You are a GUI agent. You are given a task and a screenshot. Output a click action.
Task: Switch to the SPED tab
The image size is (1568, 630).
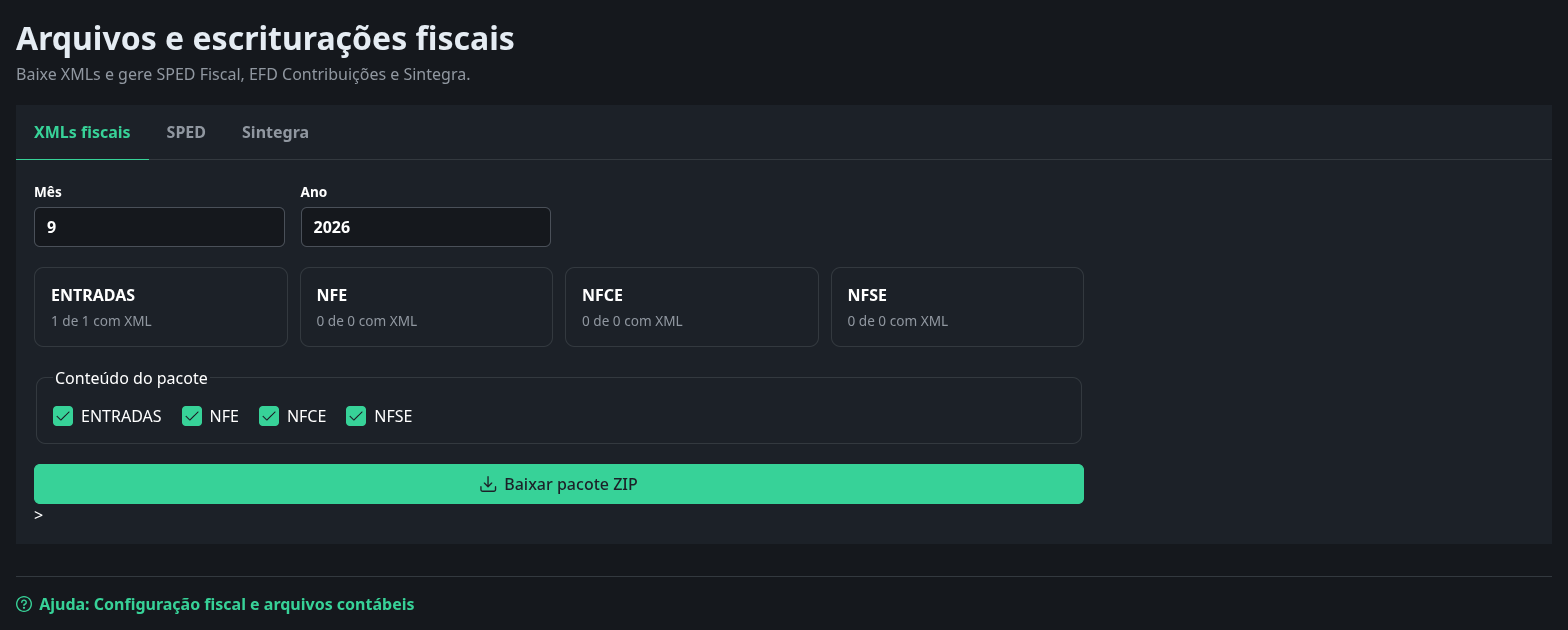click(186, 132)
